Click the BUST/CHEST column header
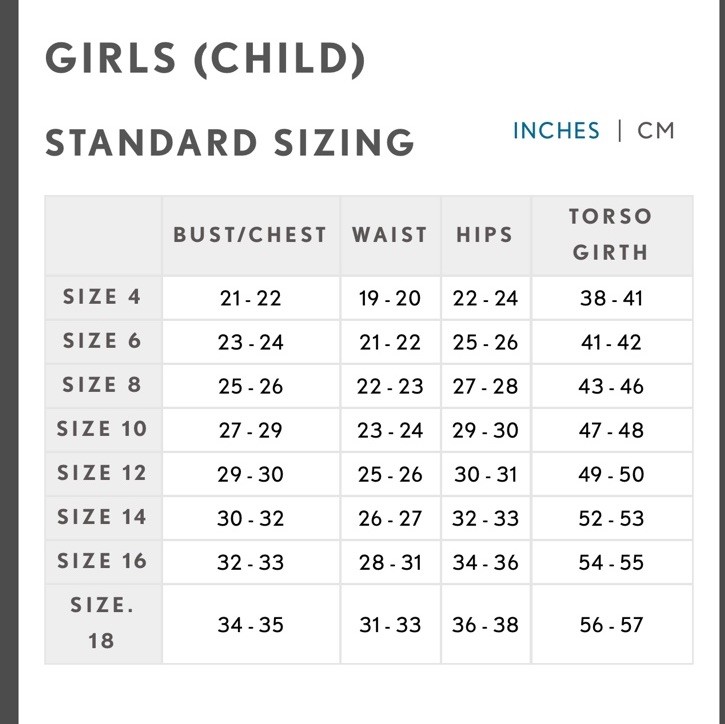Image resolution: width=725 pixels, height=724 pixels. (x=251, y=235)
